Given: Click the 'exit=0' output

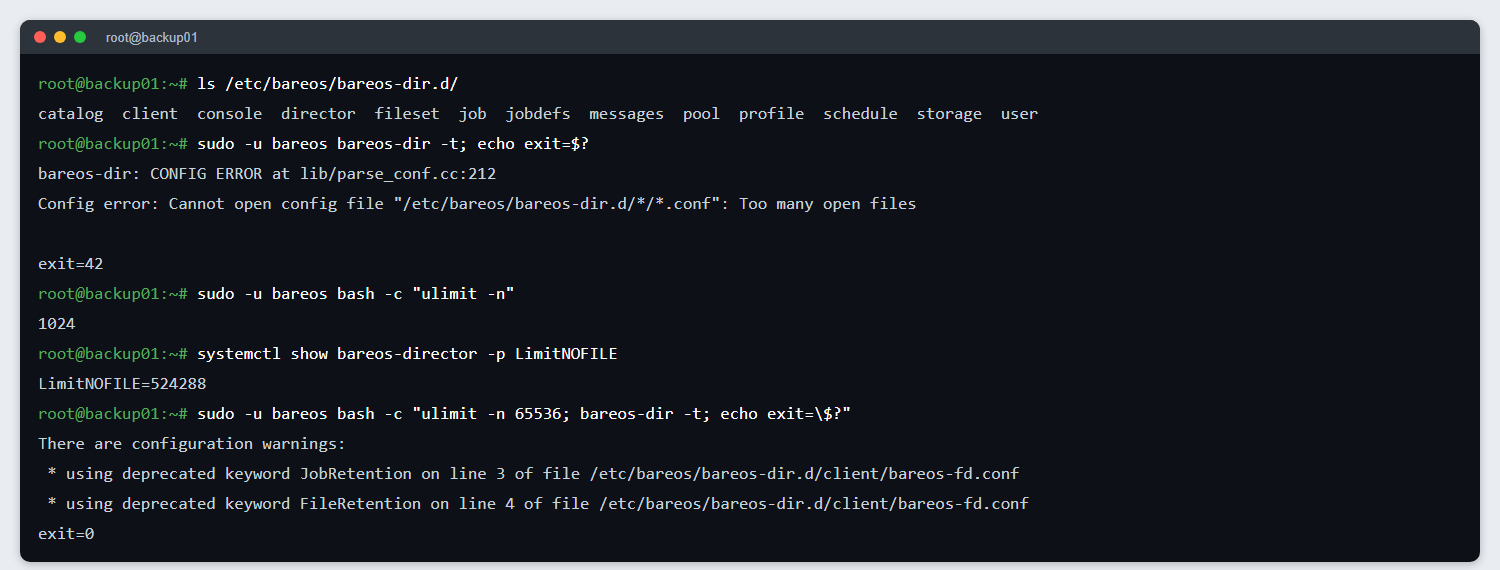Looking at the screenshot, I should [66, 534].
